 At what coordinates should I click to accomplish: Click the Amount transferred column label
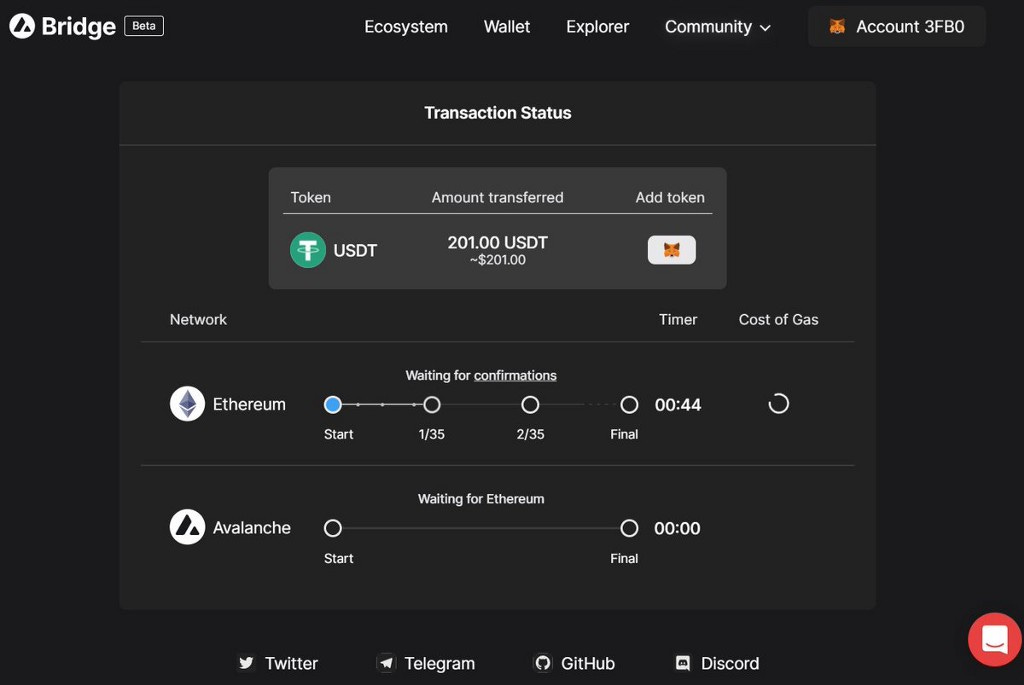pyautogui.click(x=498, y=197)
